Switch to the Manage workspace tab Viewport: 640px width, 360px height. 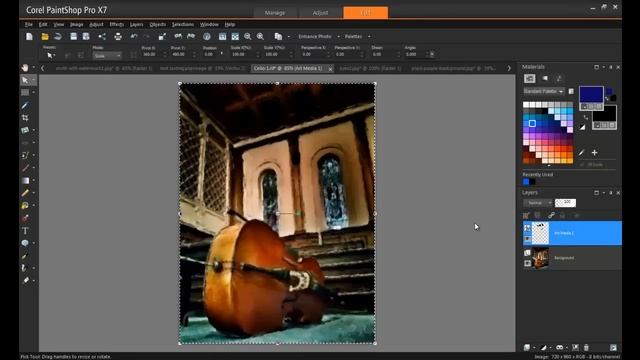[275, 13]
